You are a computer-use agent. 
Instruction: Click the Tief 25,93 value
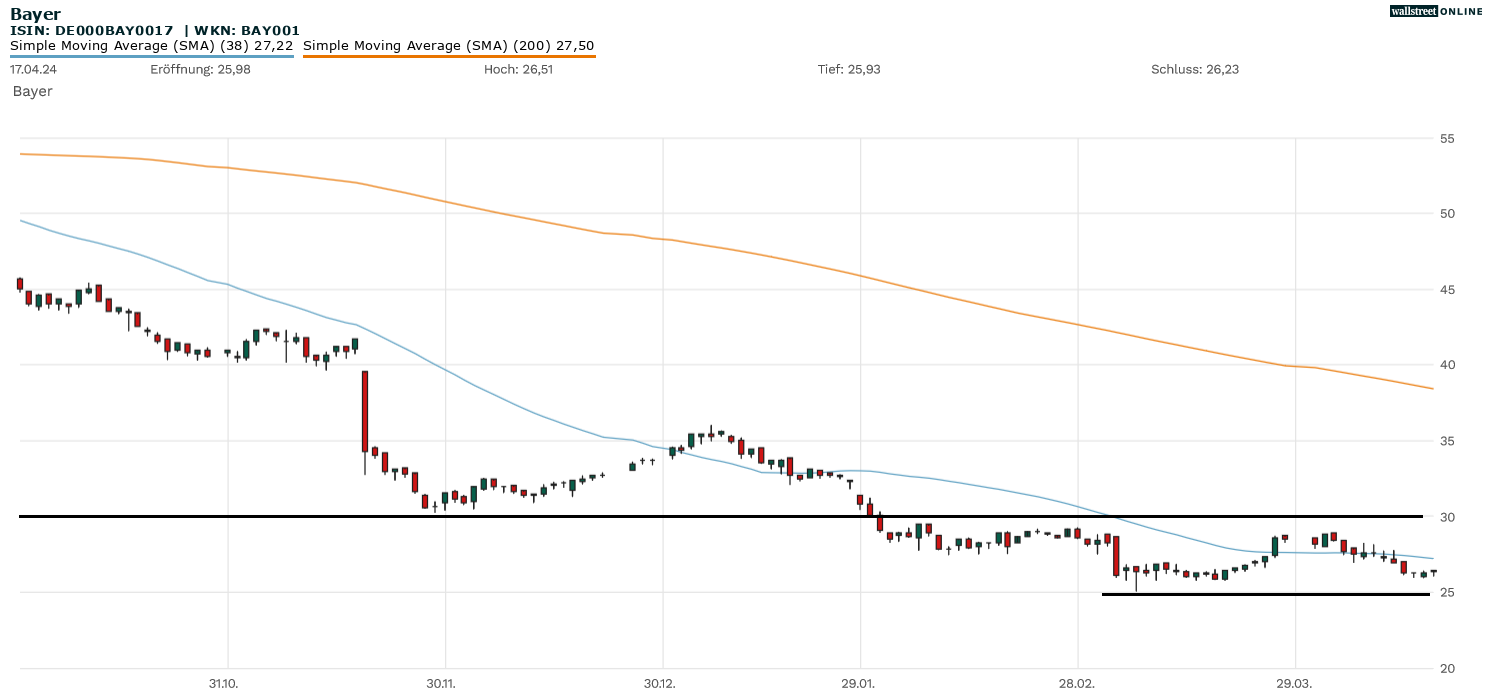pos(849,69)
